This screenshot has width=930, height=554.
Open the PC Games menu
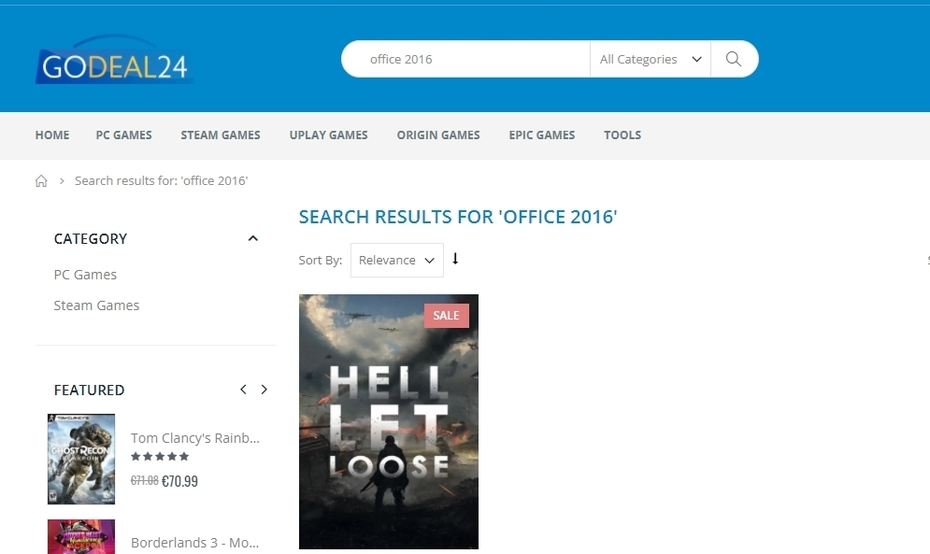124,135
